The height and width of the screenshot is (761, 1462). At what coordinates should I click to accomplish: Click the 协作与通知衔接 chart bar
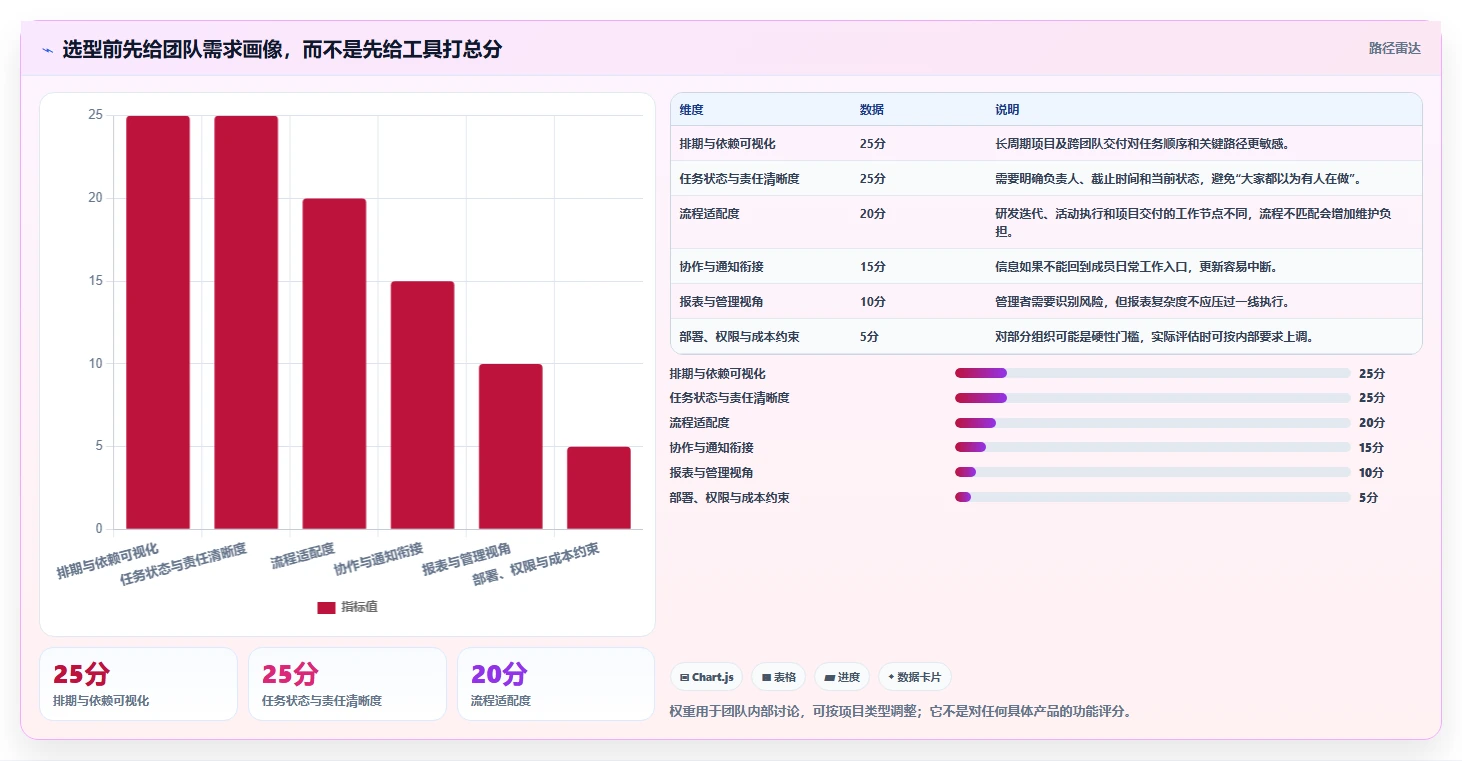click(422, 405)
